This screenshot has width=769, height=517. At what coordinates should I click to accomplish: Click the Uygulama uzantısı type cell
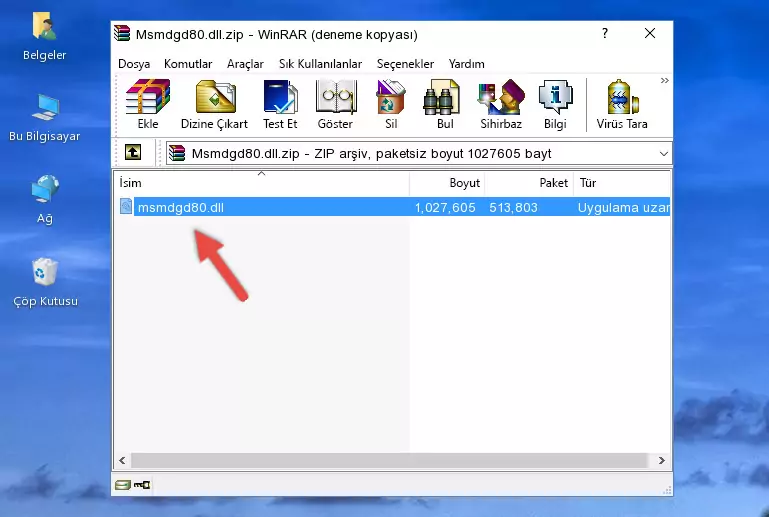click(x=623, y=207)
